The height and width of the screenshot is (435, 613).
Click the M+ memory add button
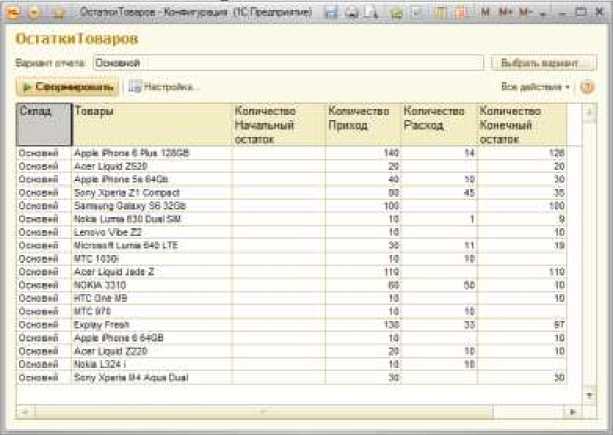tap(505, 13)
